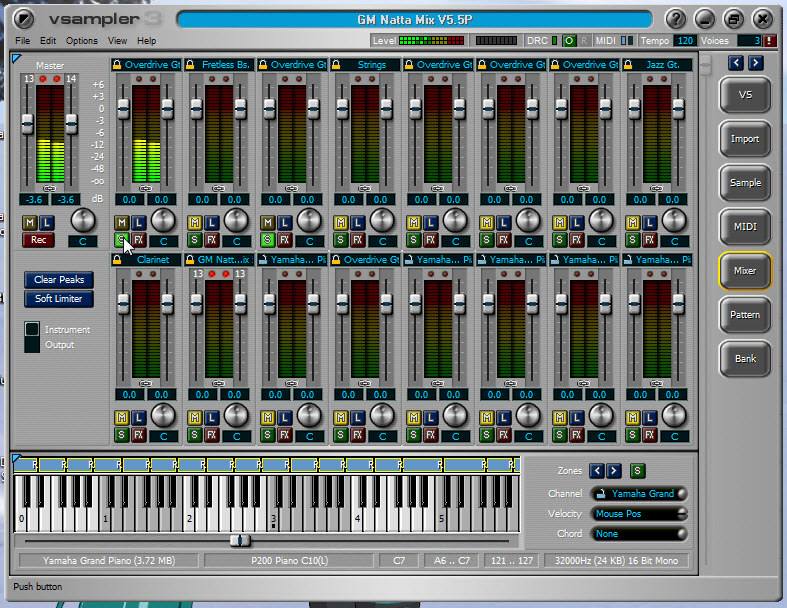Viewport: 787px width, 608px height.
Task: Click the Soft Limiter button
Action: click(59, 299)
